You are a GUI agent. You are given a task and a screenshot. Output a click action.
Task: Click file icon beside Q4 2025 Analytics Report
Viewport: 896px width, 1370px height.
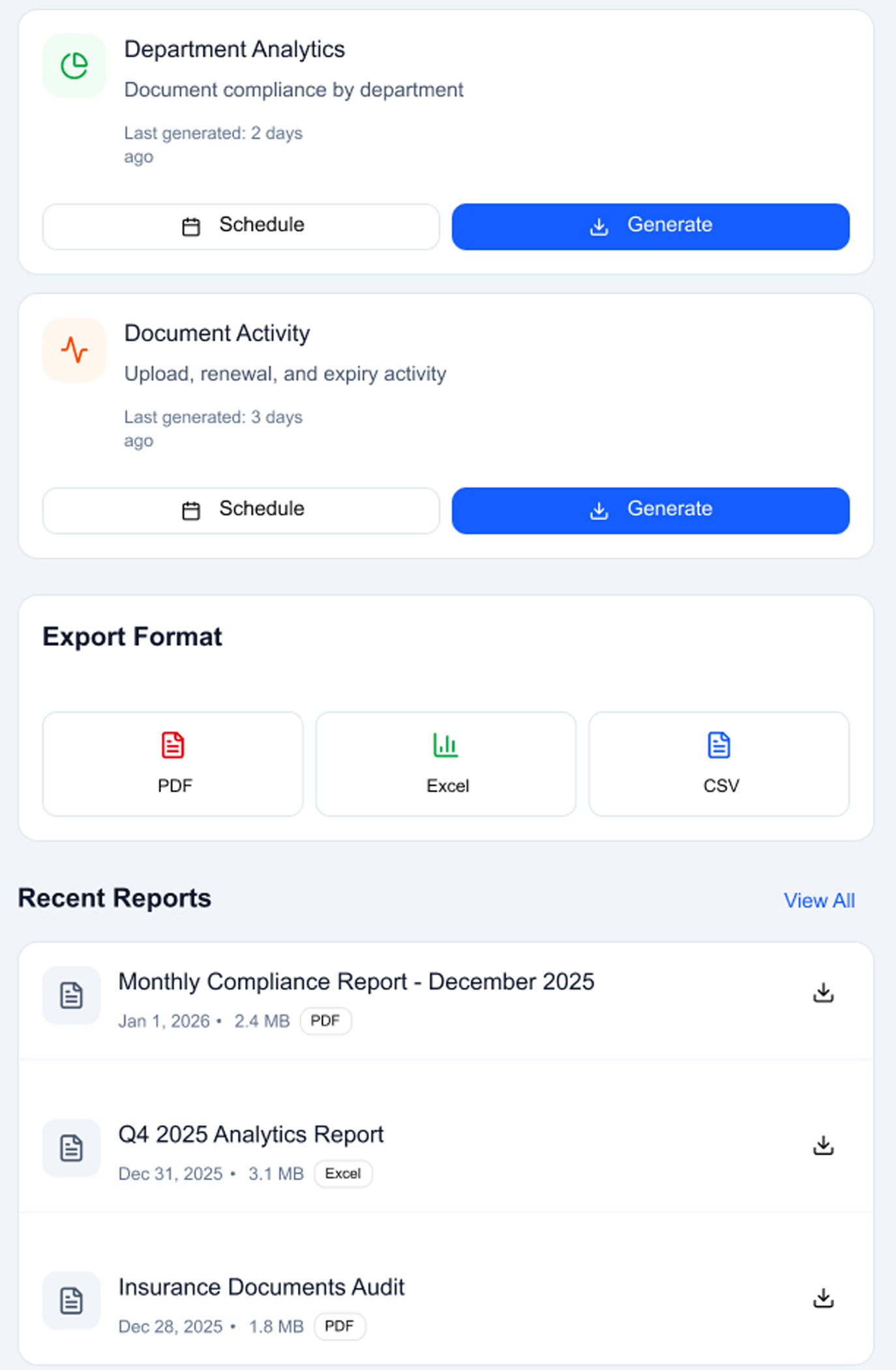(72, 1148)
